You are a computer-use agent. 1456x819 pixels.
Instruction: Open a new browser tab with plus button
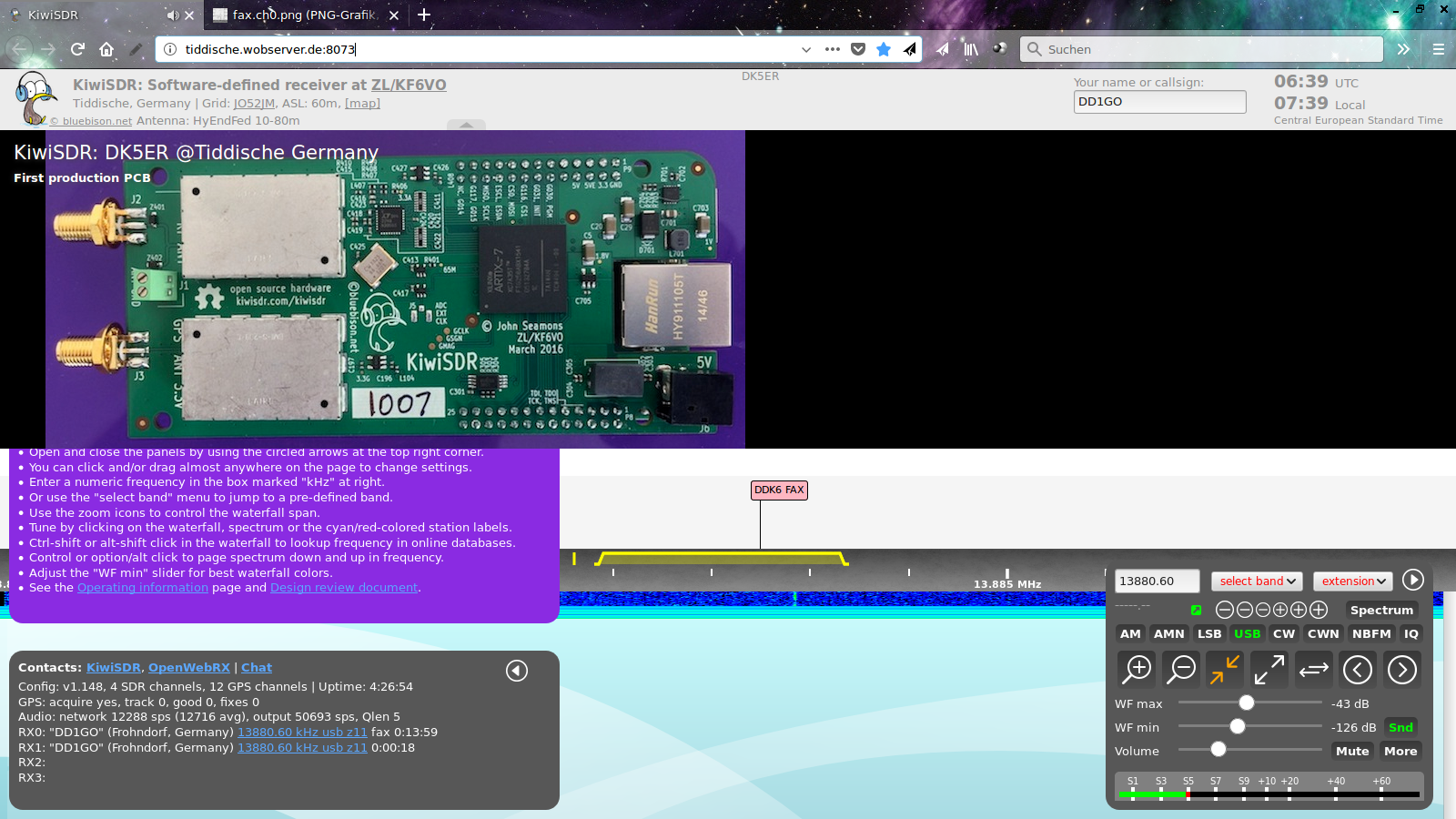[423, 15]
